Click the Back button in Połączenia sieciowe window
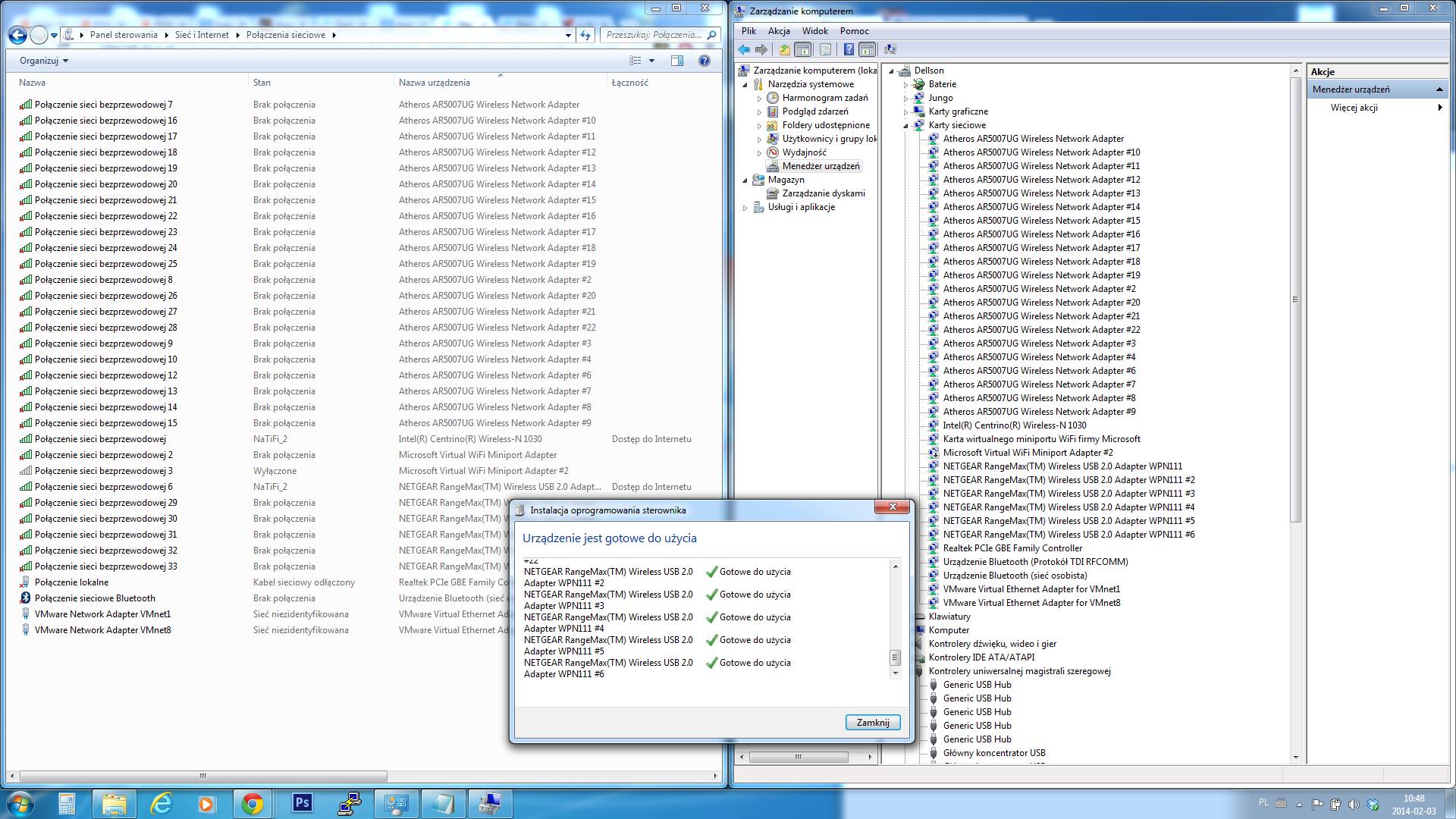 (17, 35)
